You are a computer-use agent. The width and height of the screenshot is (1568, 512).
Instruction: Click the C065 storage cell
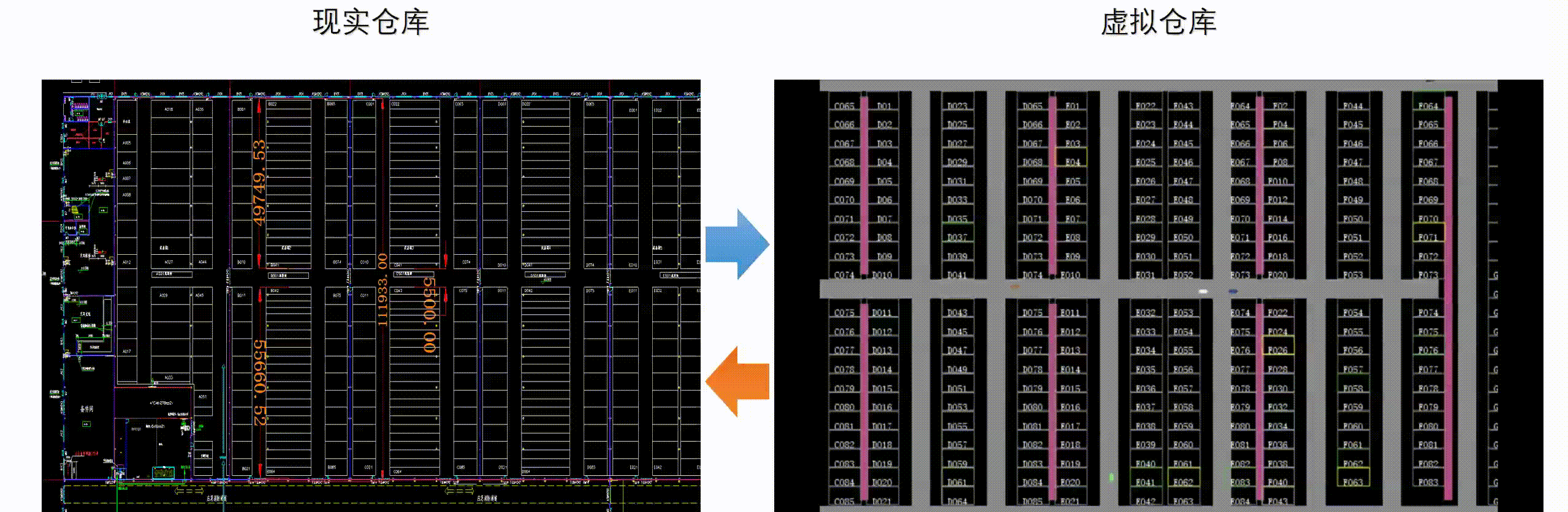(844, 105)
